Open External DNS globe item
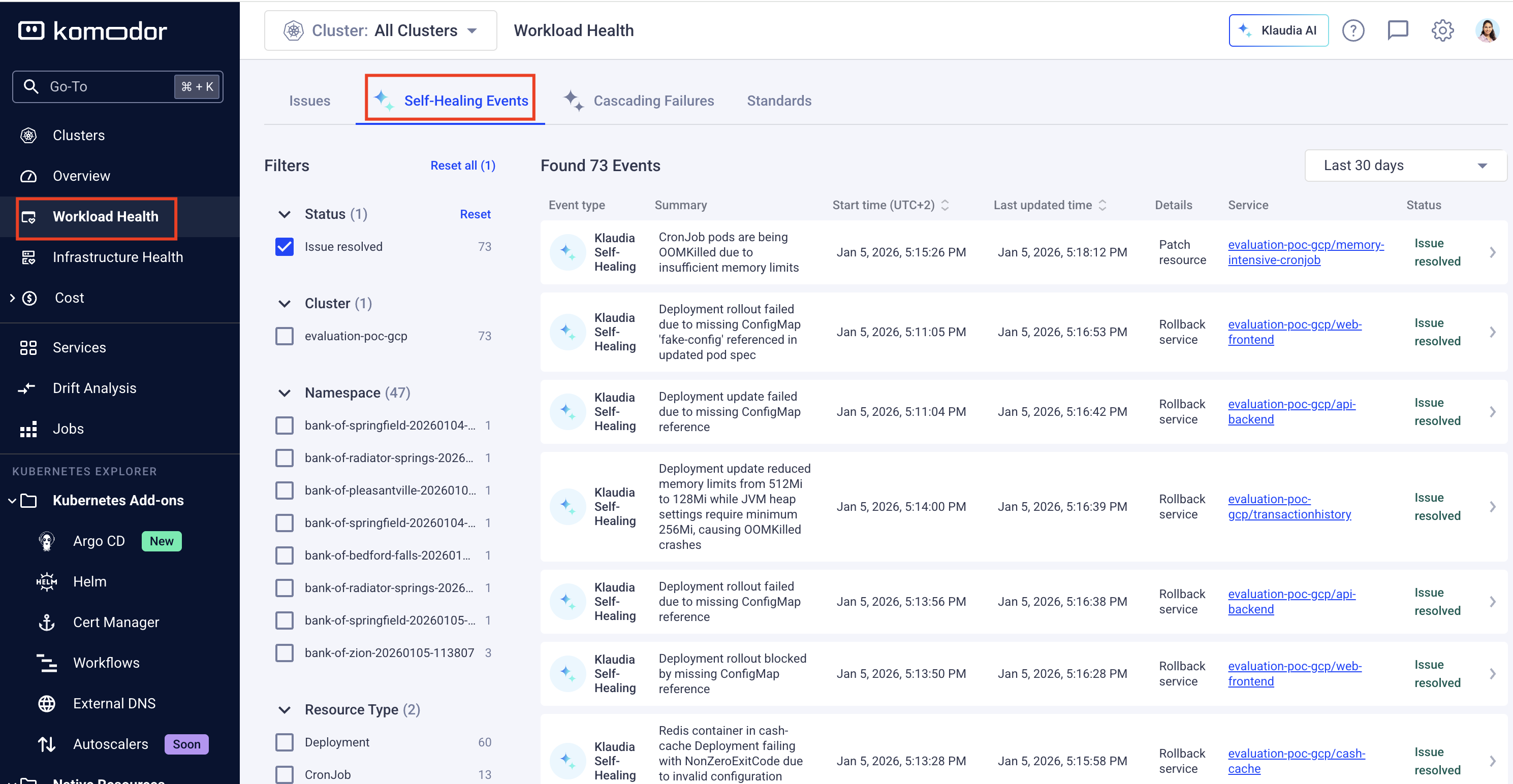This screenshot has width=1513, height=784. tap(46, 703)
